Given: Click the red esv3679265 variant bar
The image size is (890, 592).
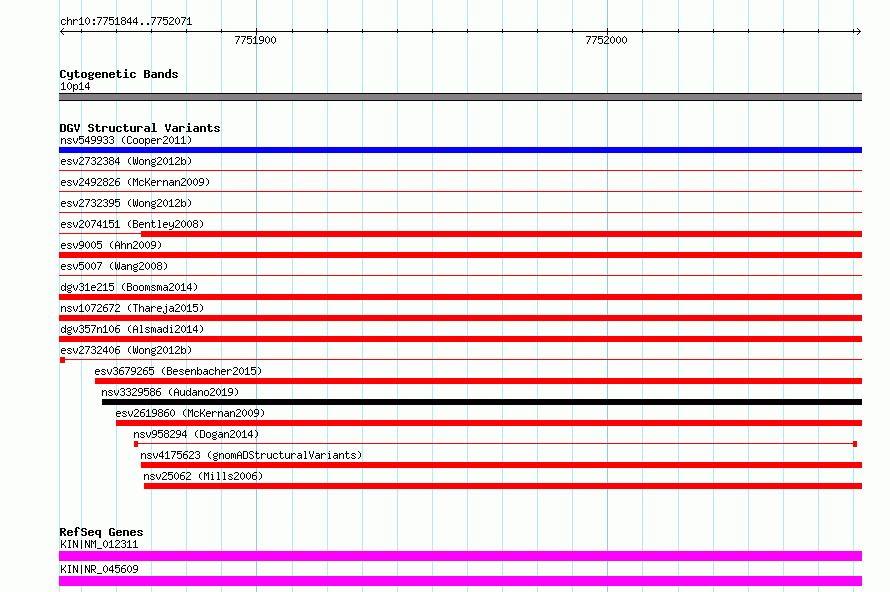Looking at the screenshot, I should [478, 381].
